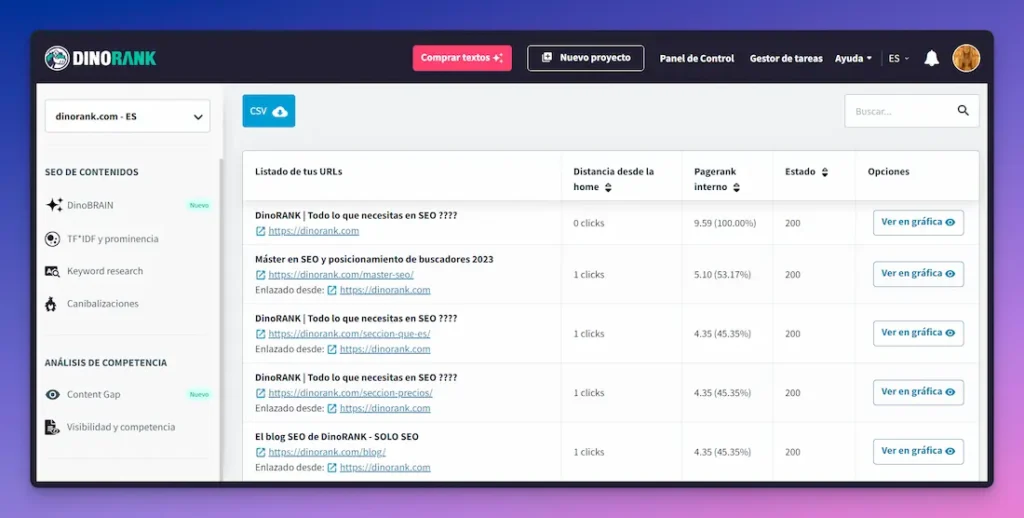Image resolution: width=1024 pixels, height=518 pixels.
Task: Open the Enlazado desde link in seccion-que-es row
Action: point(385,349)
